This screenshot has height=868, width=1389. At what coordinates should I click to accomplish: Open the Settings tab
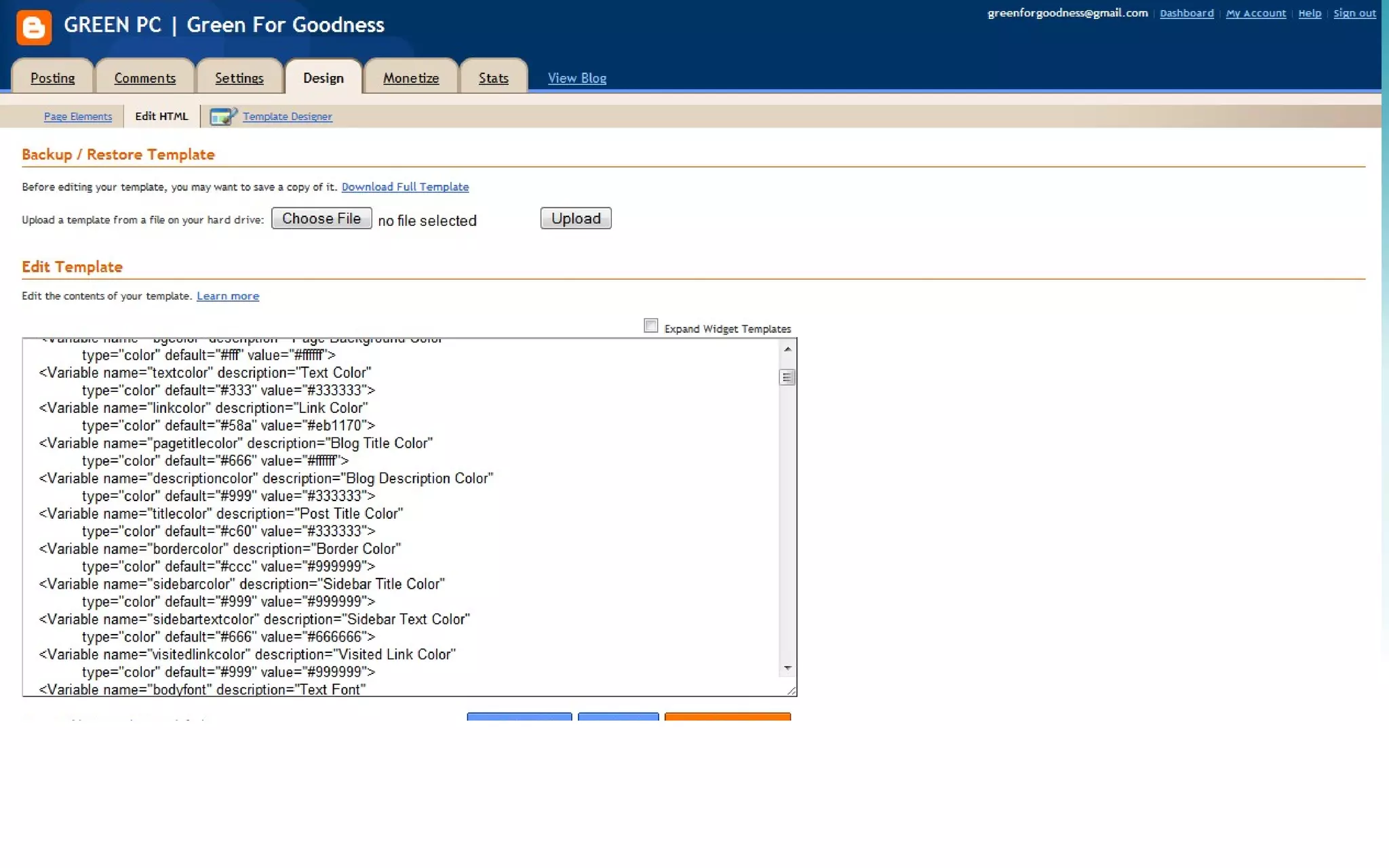(239, 78)
